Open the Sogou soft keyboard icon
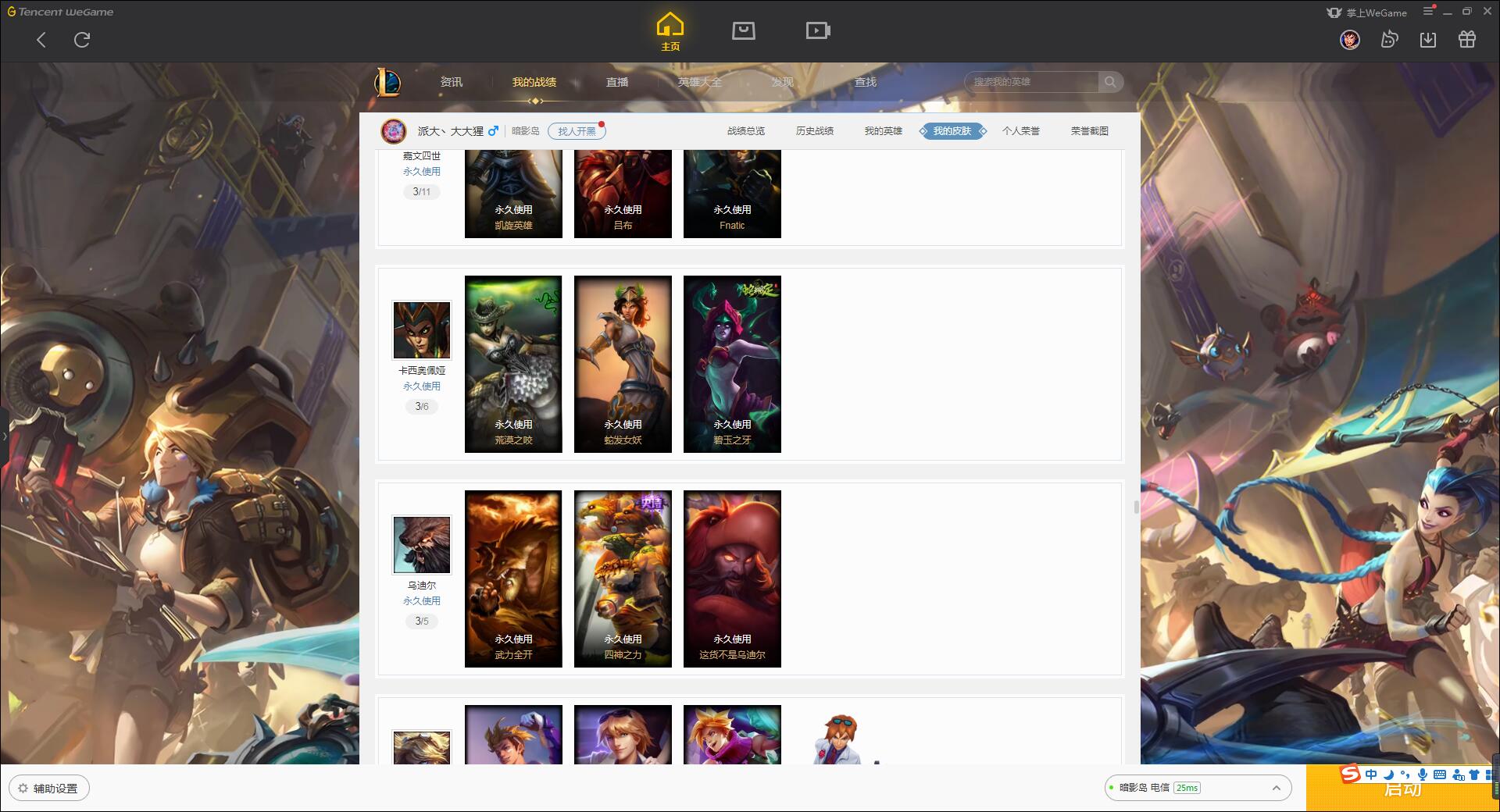The width and height of the screenshot is (1500, 812). point(1439,775)
